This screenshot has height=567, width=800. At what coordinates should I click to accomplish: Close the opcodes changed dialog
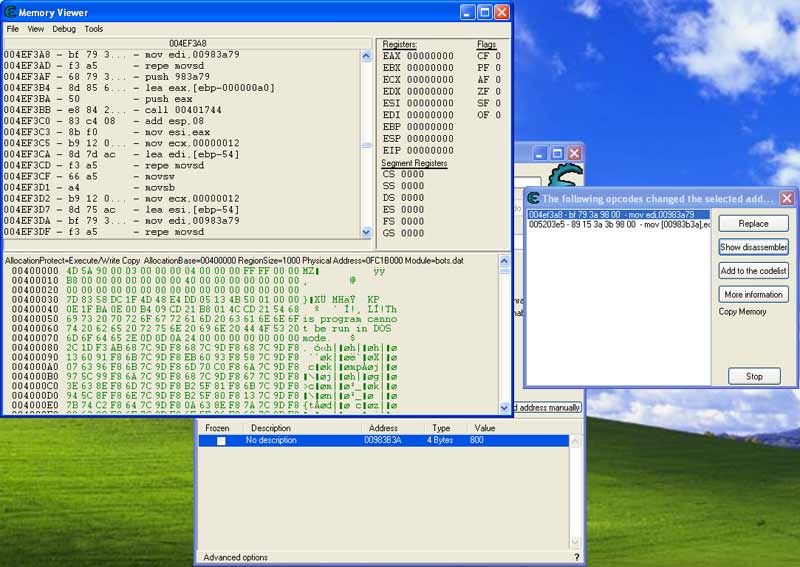pos(787,198)
